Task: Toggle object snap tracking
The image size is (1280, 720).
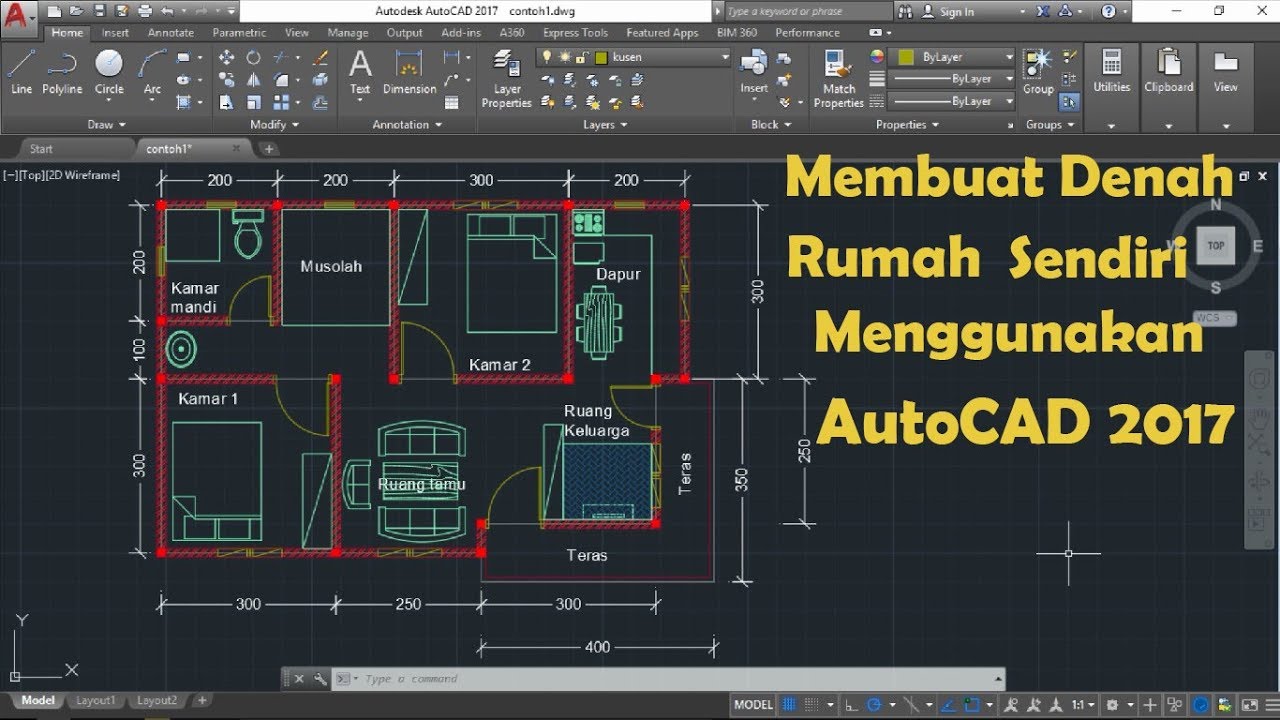Action: 949,705
